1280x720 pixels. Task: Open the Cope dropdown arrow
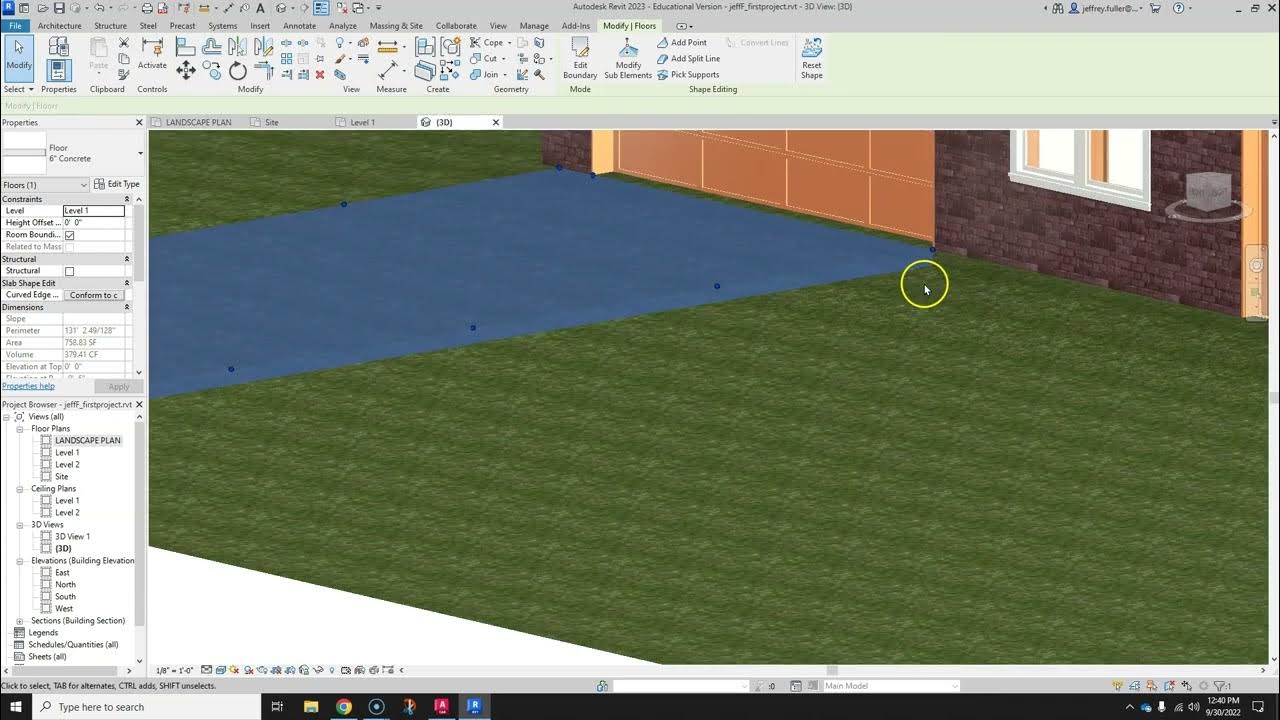(x=509, y=43)
